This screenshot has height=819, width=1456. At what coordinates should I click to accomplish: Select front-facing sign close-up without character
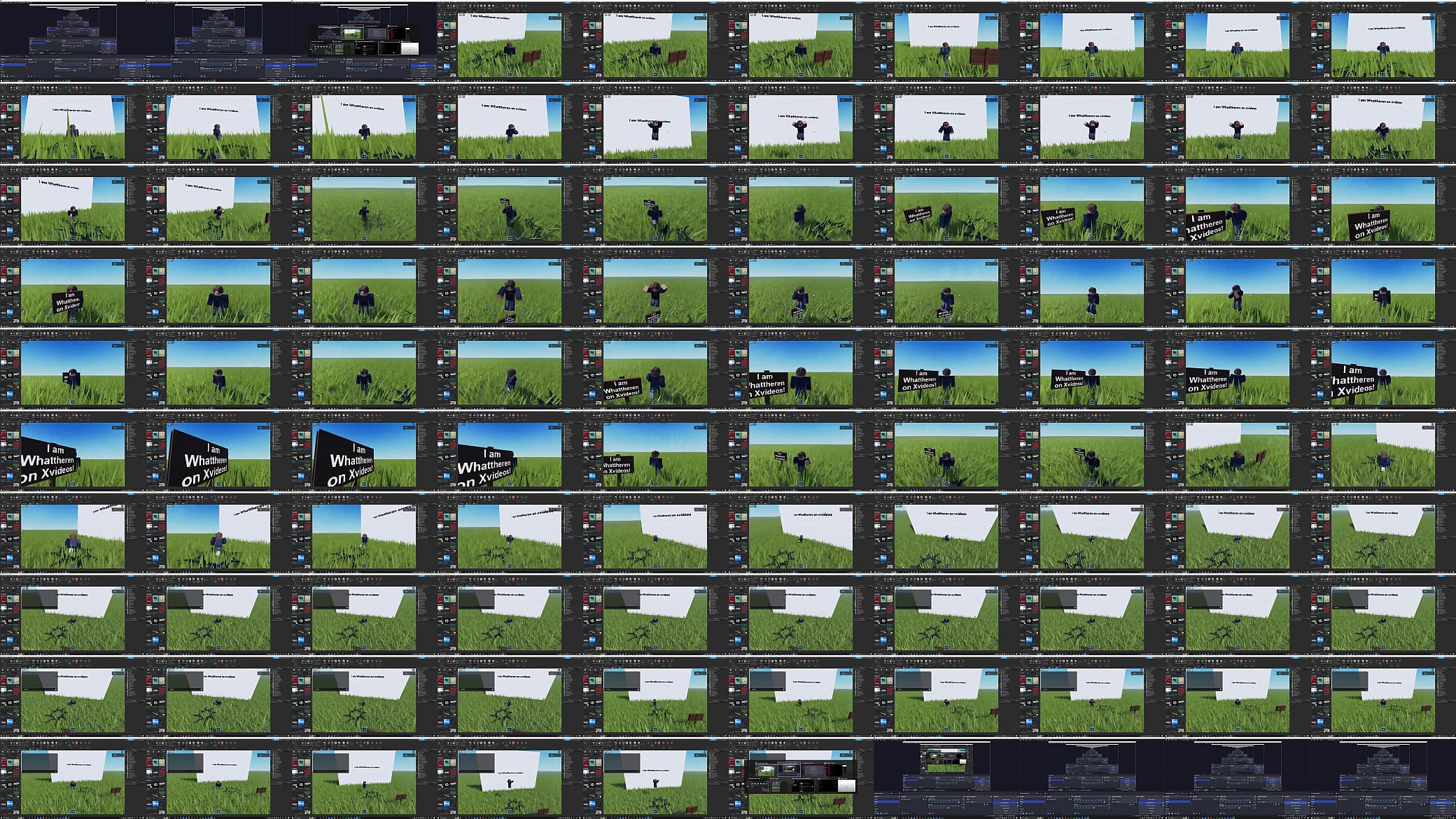click(73, 449)
